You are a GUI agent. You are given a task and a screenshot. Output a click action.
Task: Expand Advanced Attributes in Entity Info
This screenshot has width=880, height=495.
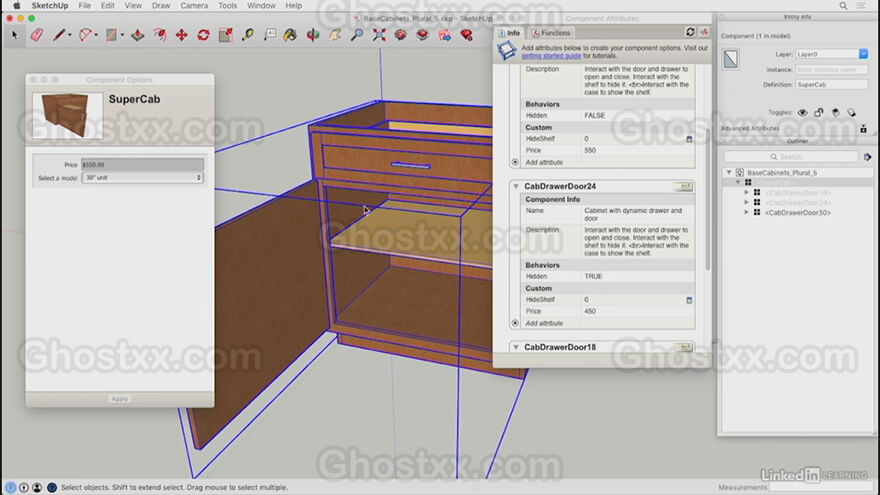tap(863, 129)
